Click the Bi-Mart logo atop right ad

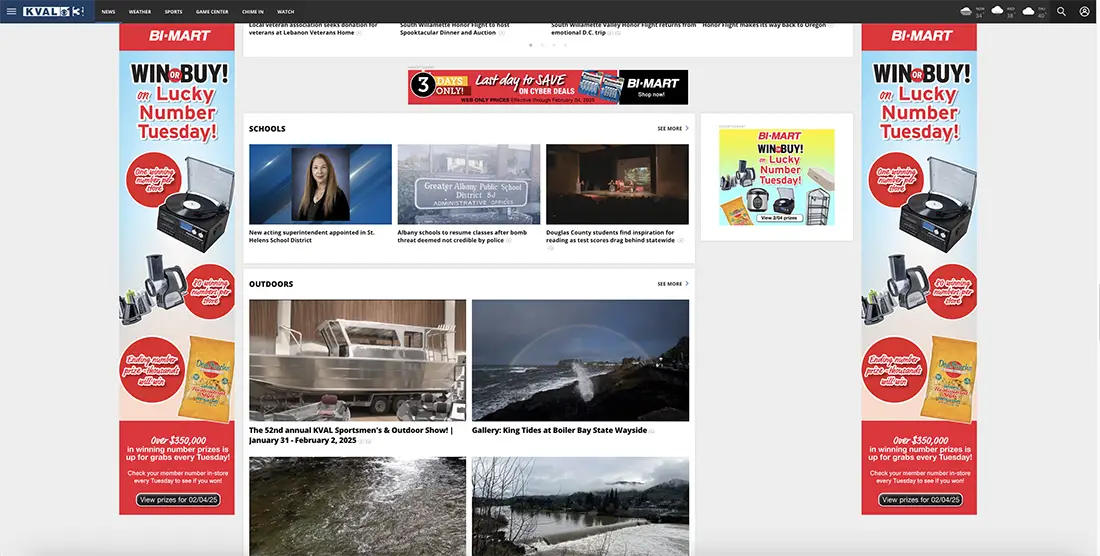click(x=921, y=36)
